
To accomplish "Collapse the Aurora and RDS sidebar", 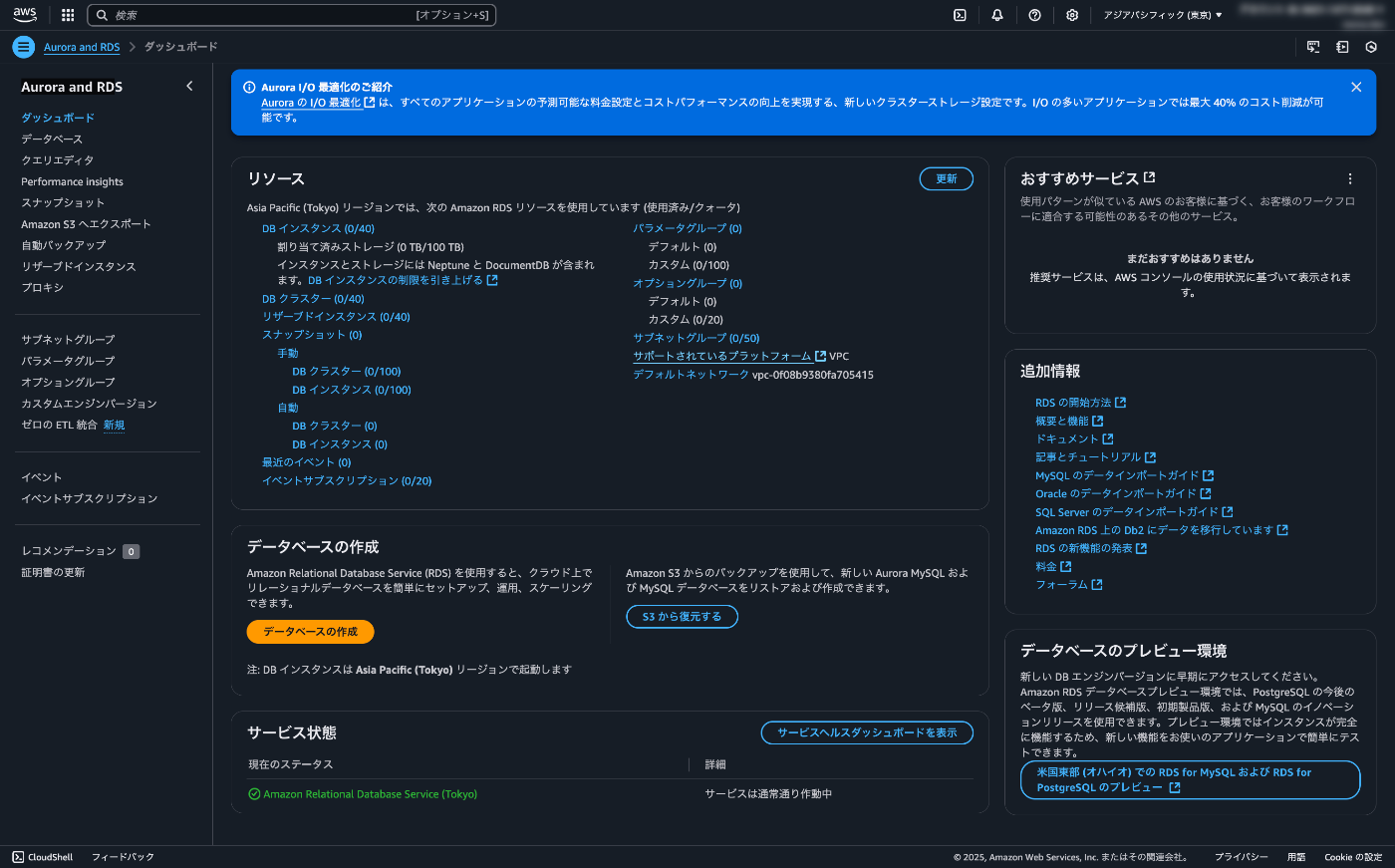I will [189, 87].
